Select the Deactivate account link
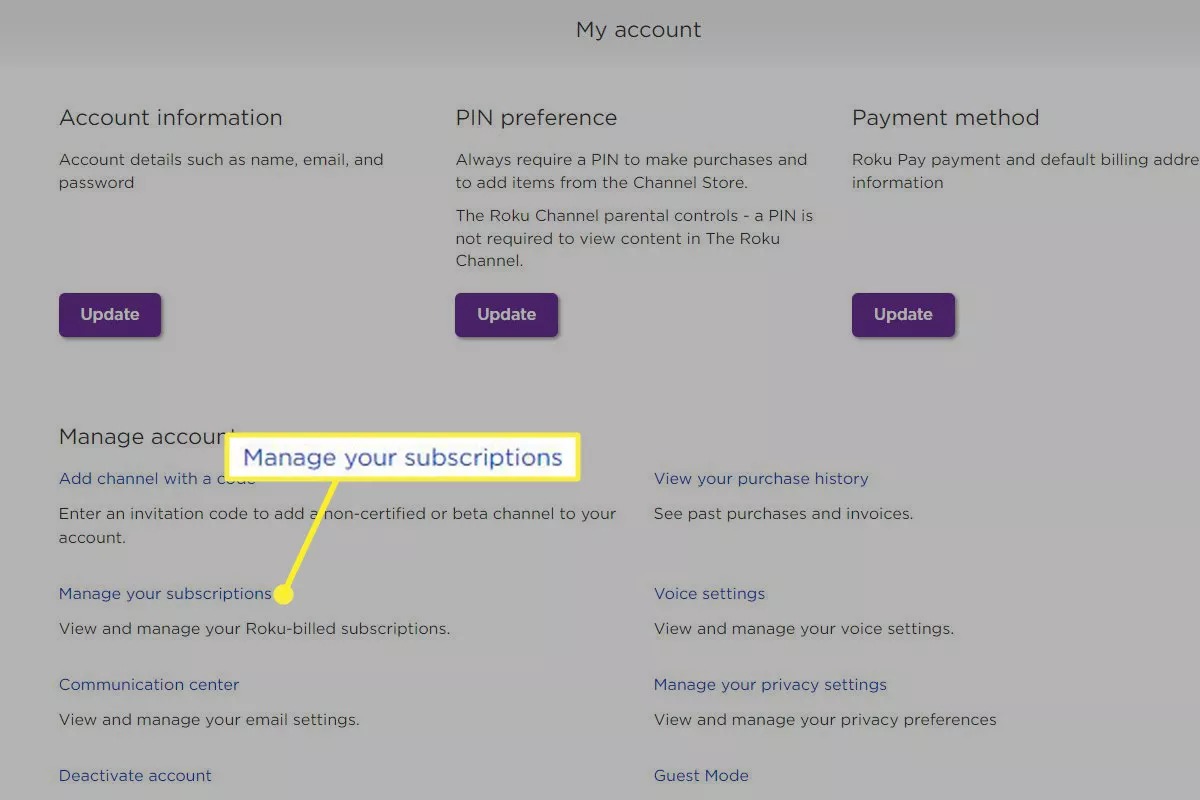 (135, 776)
